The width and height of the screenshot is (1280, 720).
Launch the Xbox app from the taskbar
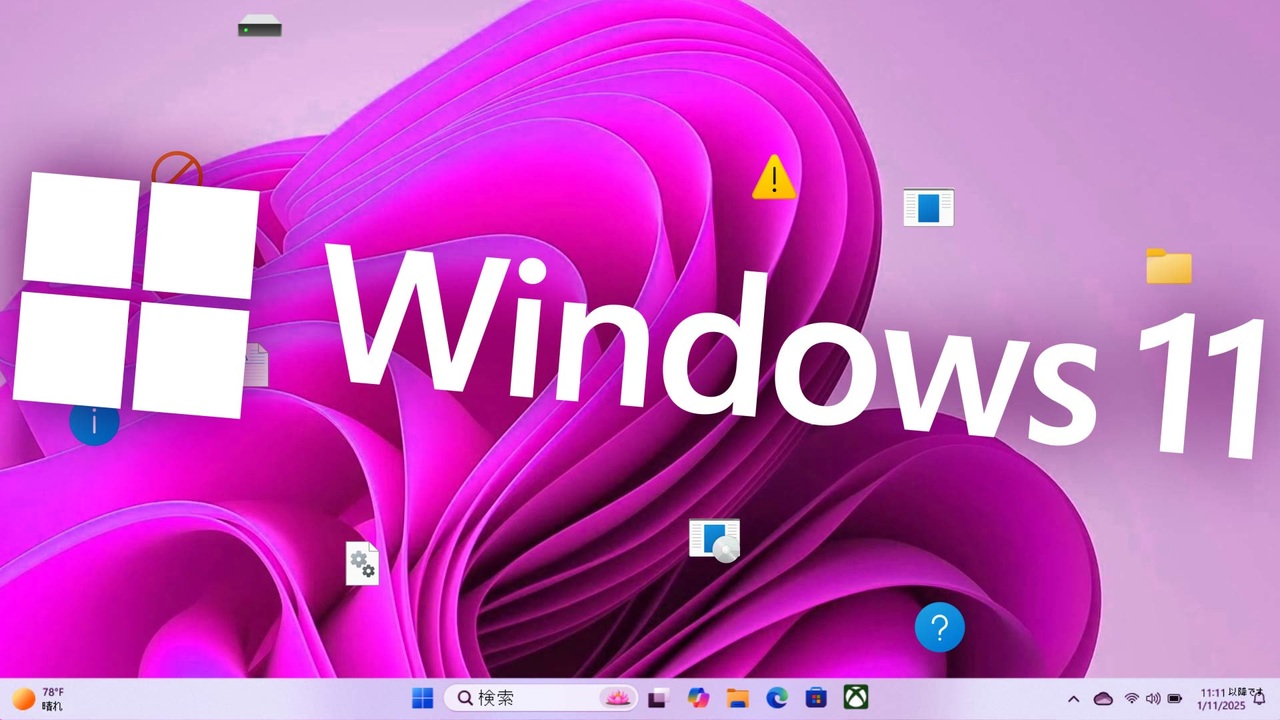pyautogui.click(x=855, y=698)
